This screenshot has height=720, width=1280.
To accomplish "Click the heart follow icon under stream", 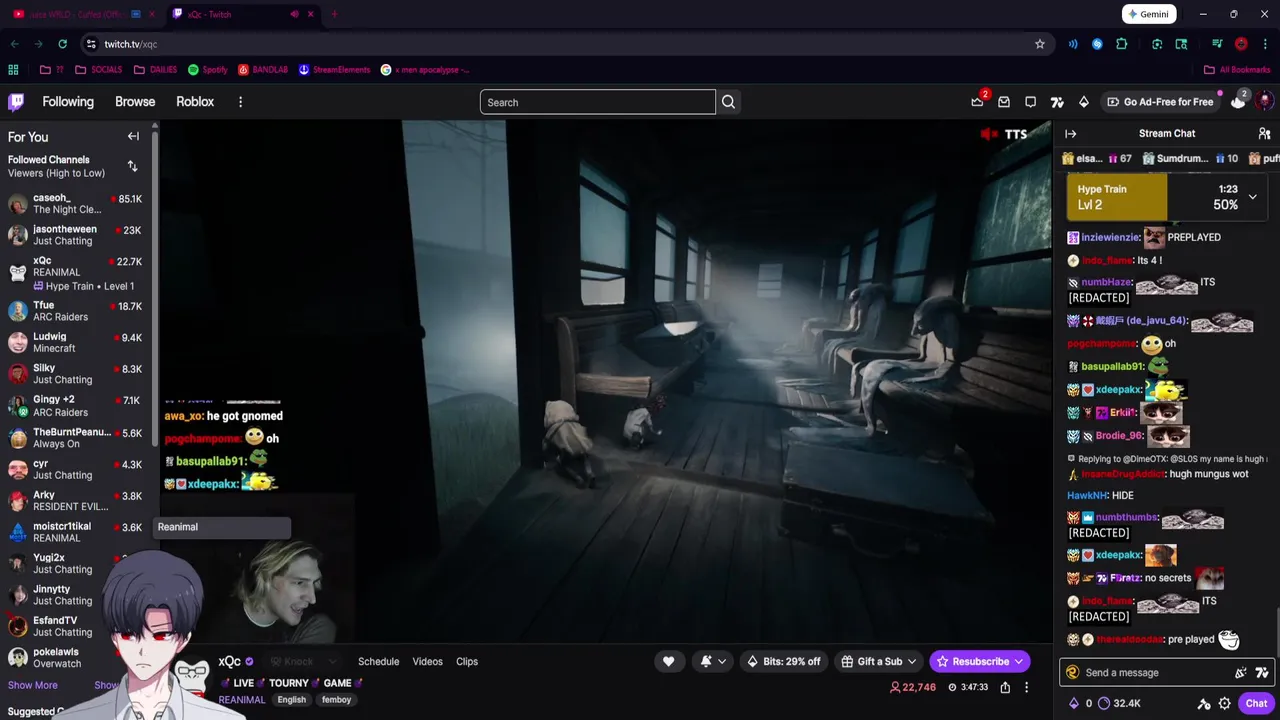I will [x=669, y=661].
